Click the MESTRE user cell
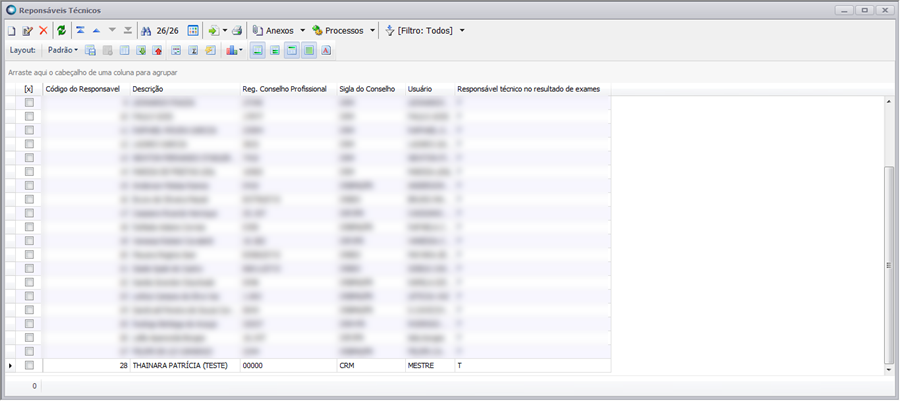Image resolution: width=900 pixels, height=401 pixels. (430, 365)
